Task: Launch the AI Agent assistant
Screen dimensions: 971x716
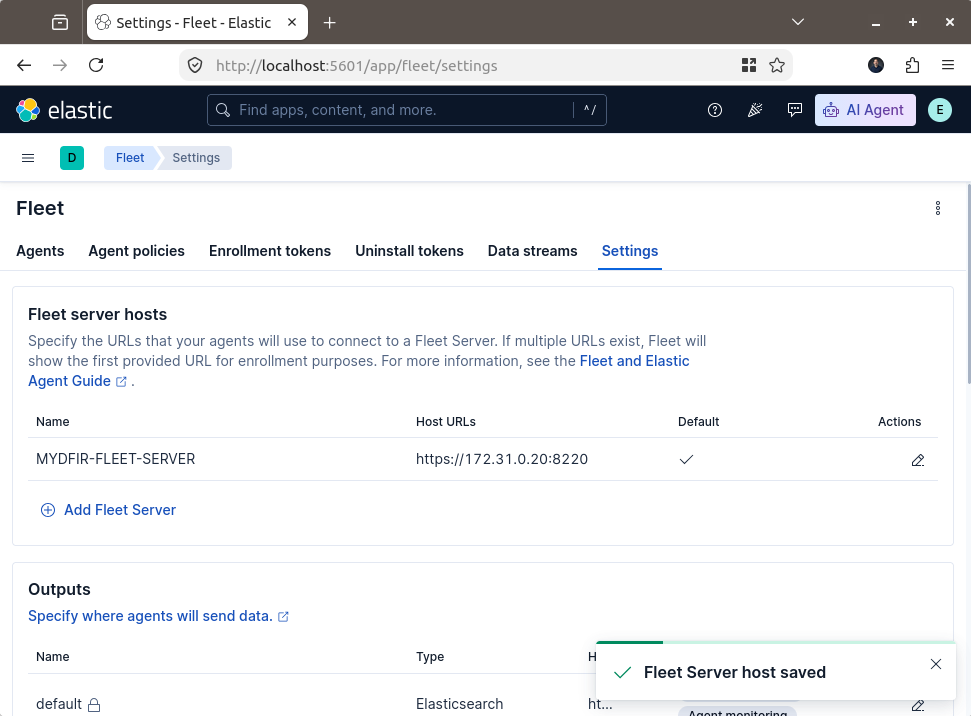Action: 865,110
